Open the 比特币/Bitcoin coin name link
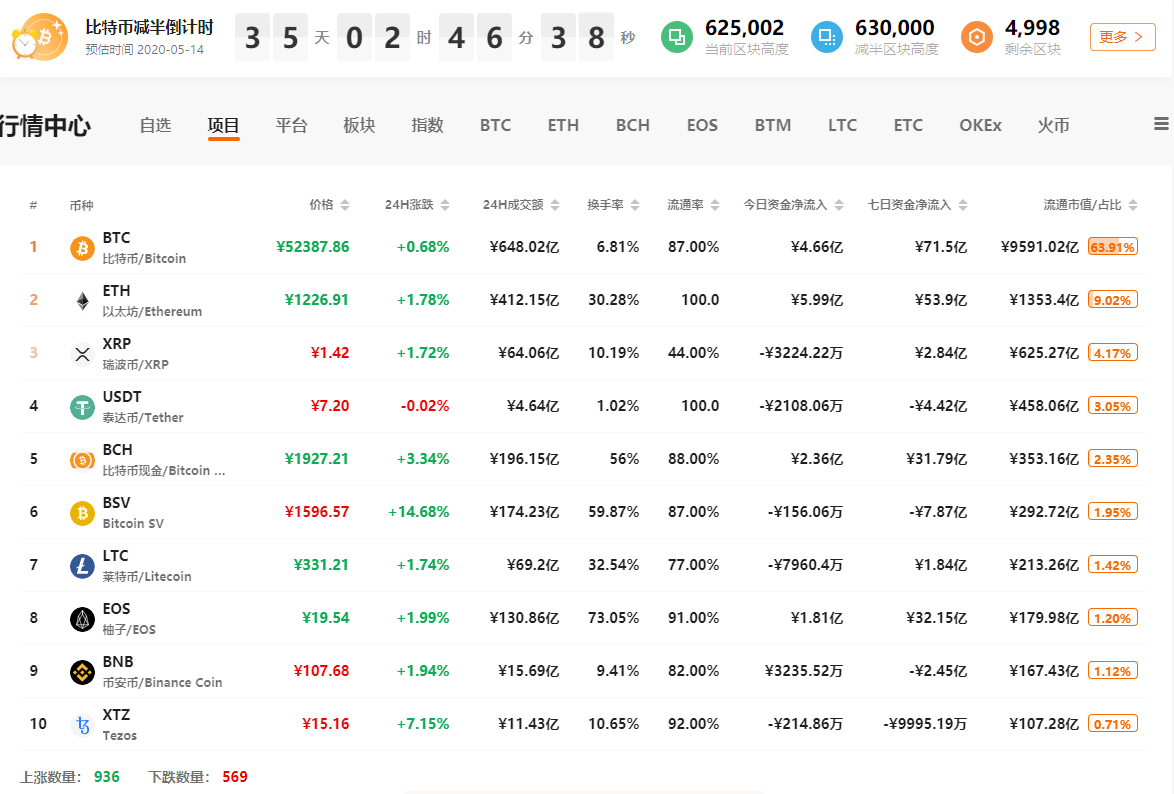The image size is (1174, 794). [x=145, y=258]
